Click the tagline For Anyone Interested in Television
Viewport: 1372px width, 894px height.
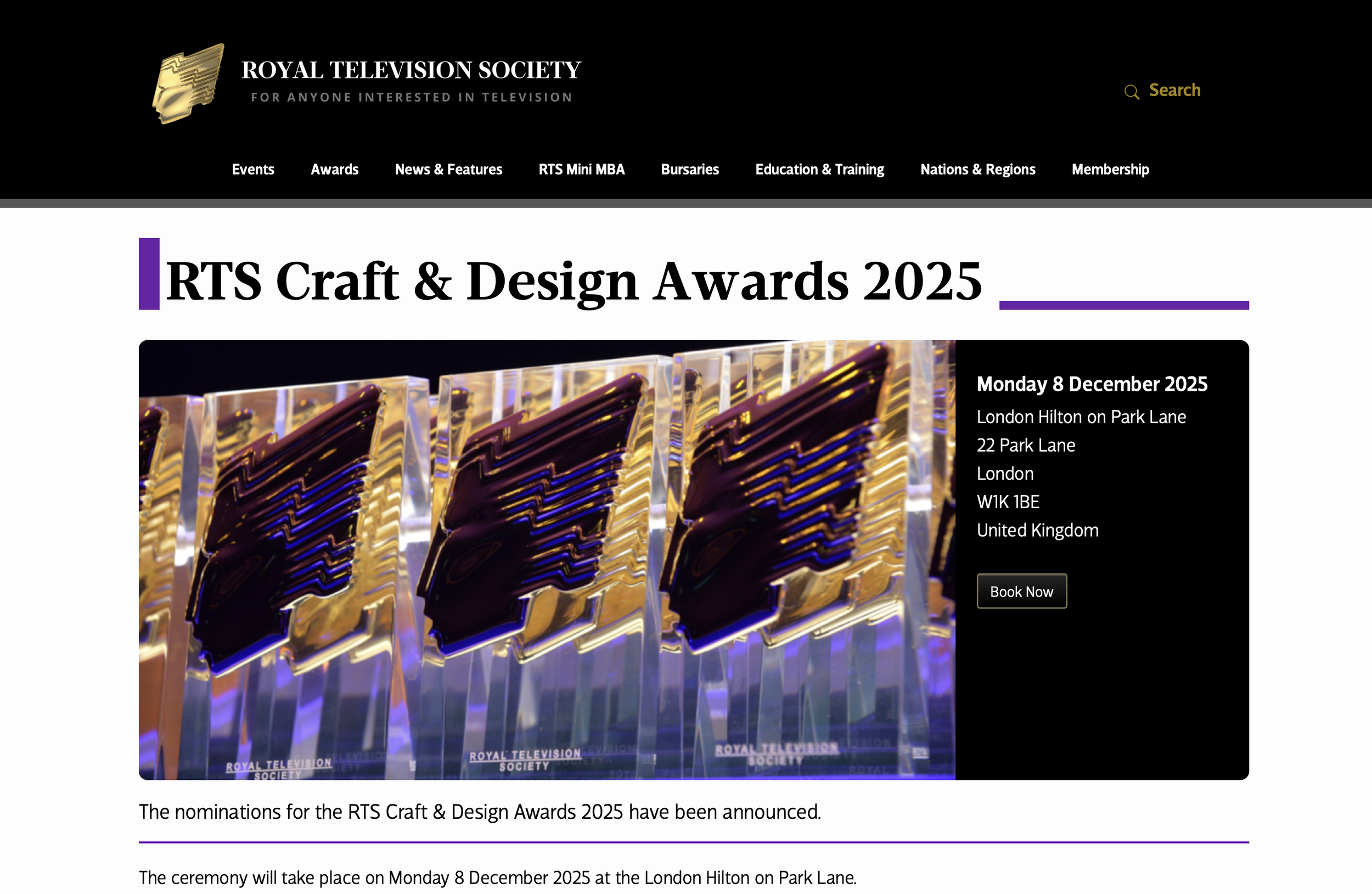[412, 97]
